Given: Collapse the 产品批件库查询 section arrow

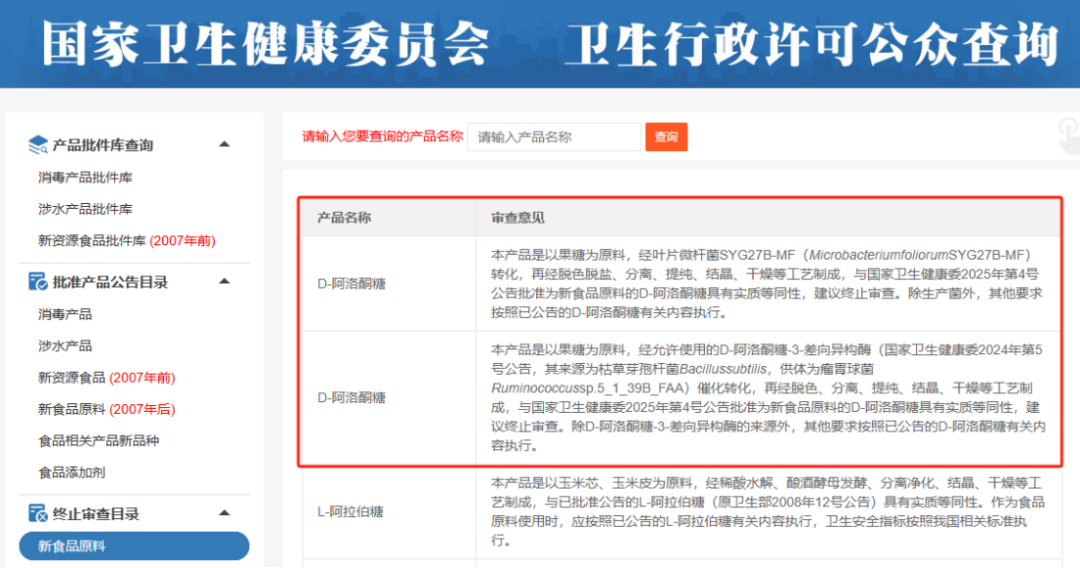Looking at the screenshot, I should [x=225, y=145].
